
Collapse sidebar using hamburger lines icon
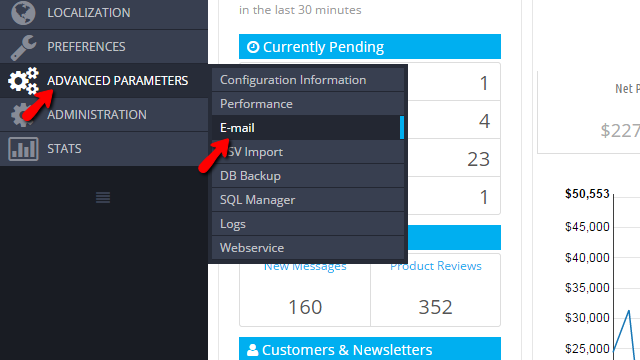[103, 198]
